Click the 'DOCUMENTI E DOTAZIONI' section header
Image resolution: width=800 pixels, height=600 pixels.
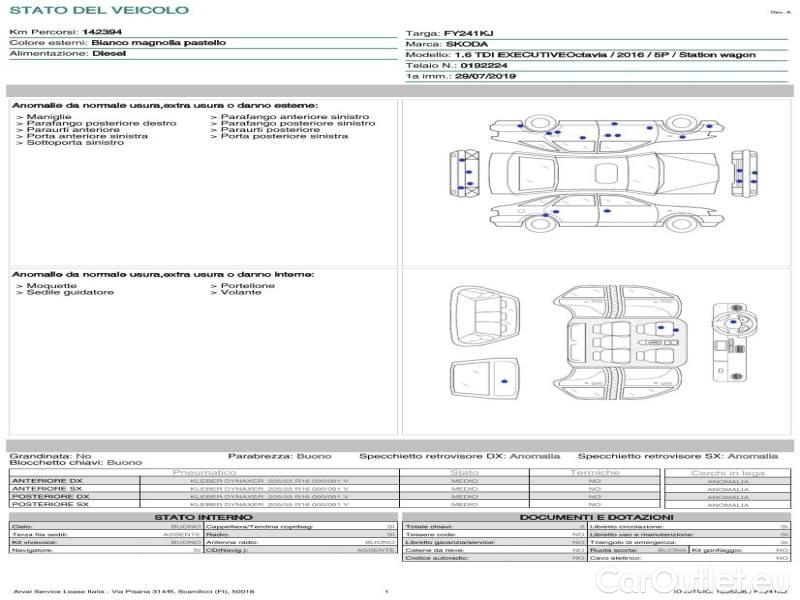596,517
